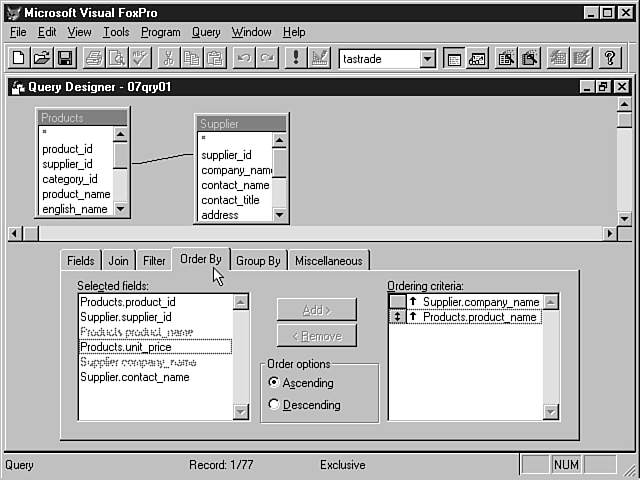Open the tastrade database dropdown
Image resolution: width=640 pixels, height=480 pixels.
[427, 59]
